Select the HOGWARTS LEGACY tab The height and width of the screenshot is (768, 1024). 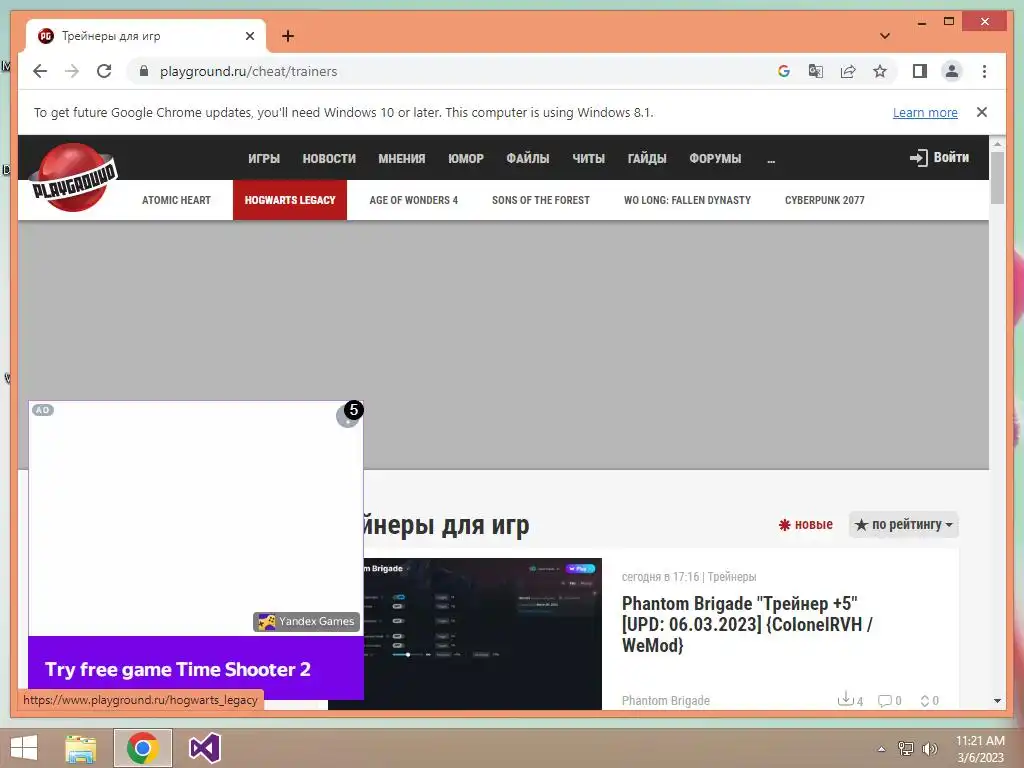(290, 200)
